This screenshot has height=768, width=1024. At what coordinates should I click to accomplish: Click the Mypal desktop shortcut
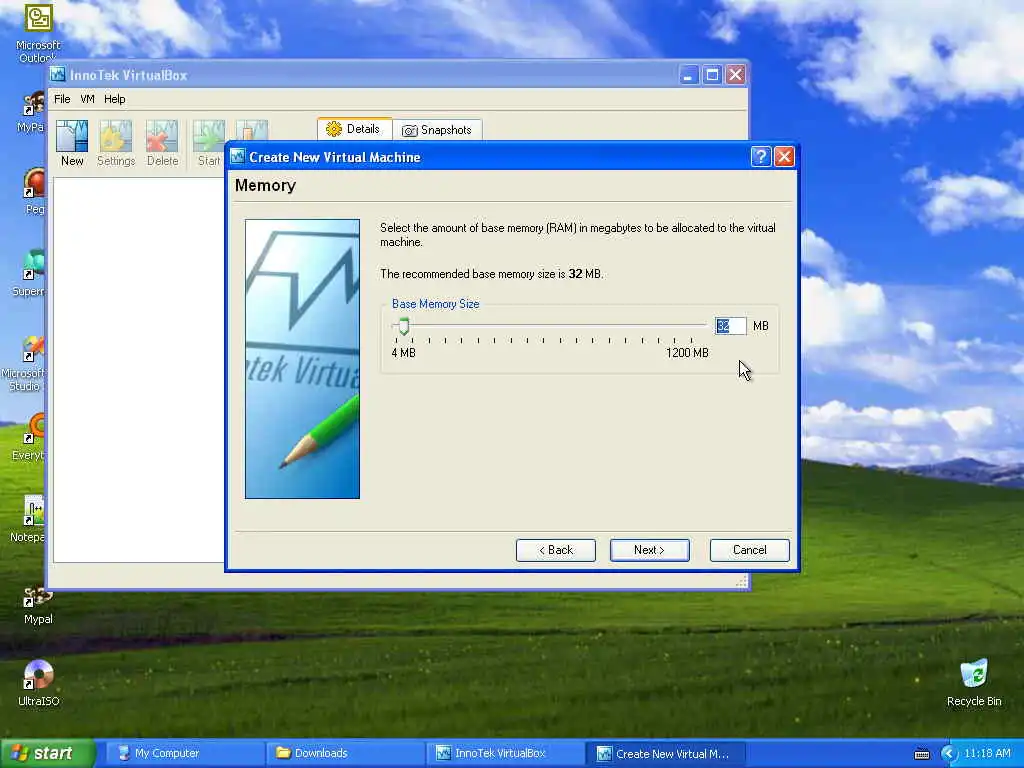coord(38,606)
